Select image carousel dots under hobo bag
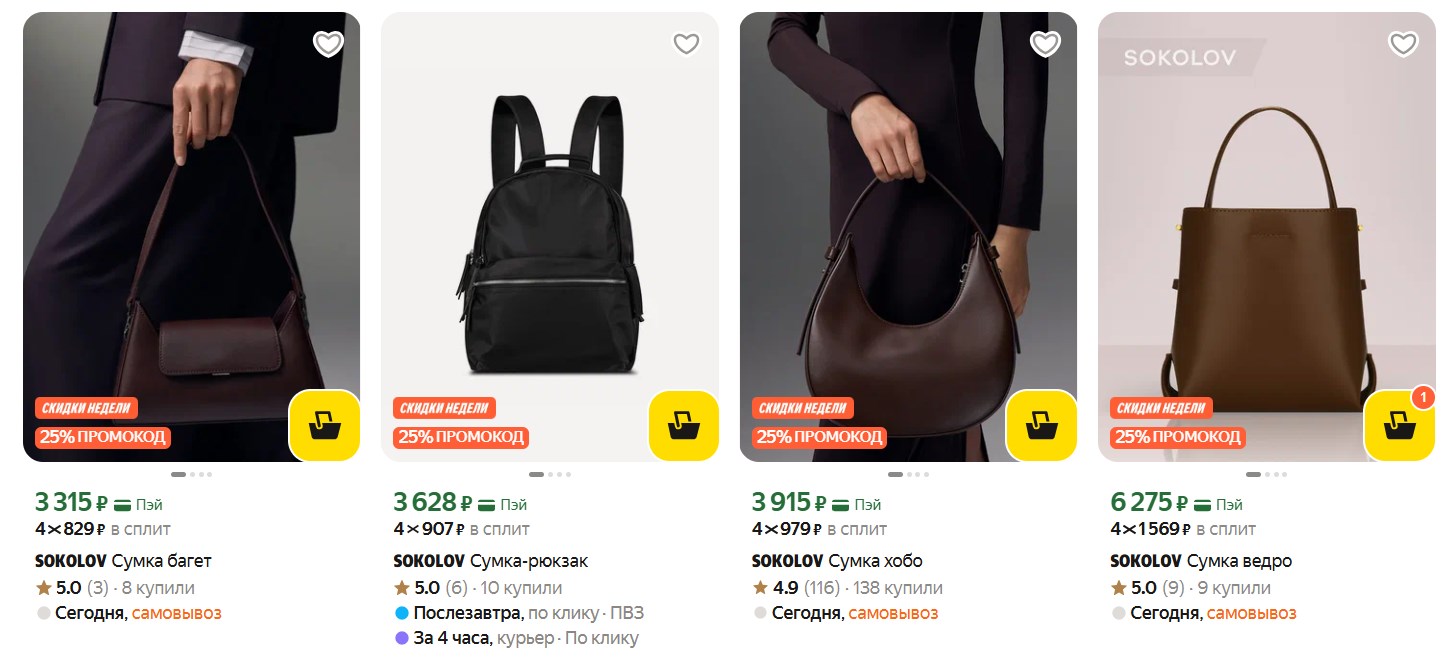The height and width of the screenshot is (657, 1454). pyautogui.click(x=908, y=474)
